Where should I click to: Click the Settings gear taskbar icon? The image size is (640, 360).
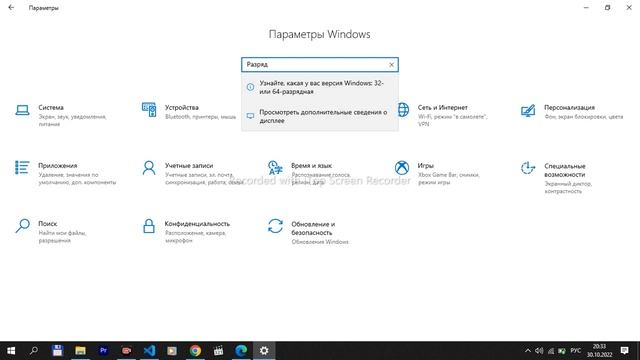(x=264, y=351)
